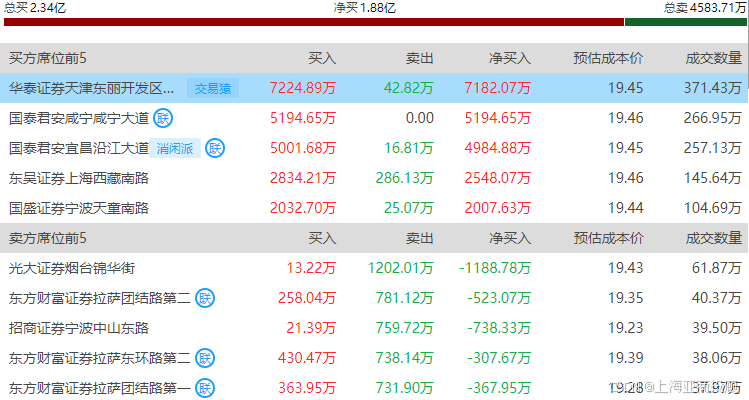749x400 pixels.
Task: Open seat 东方财富证券拉萨团结路第二
Action: [99, 298]
